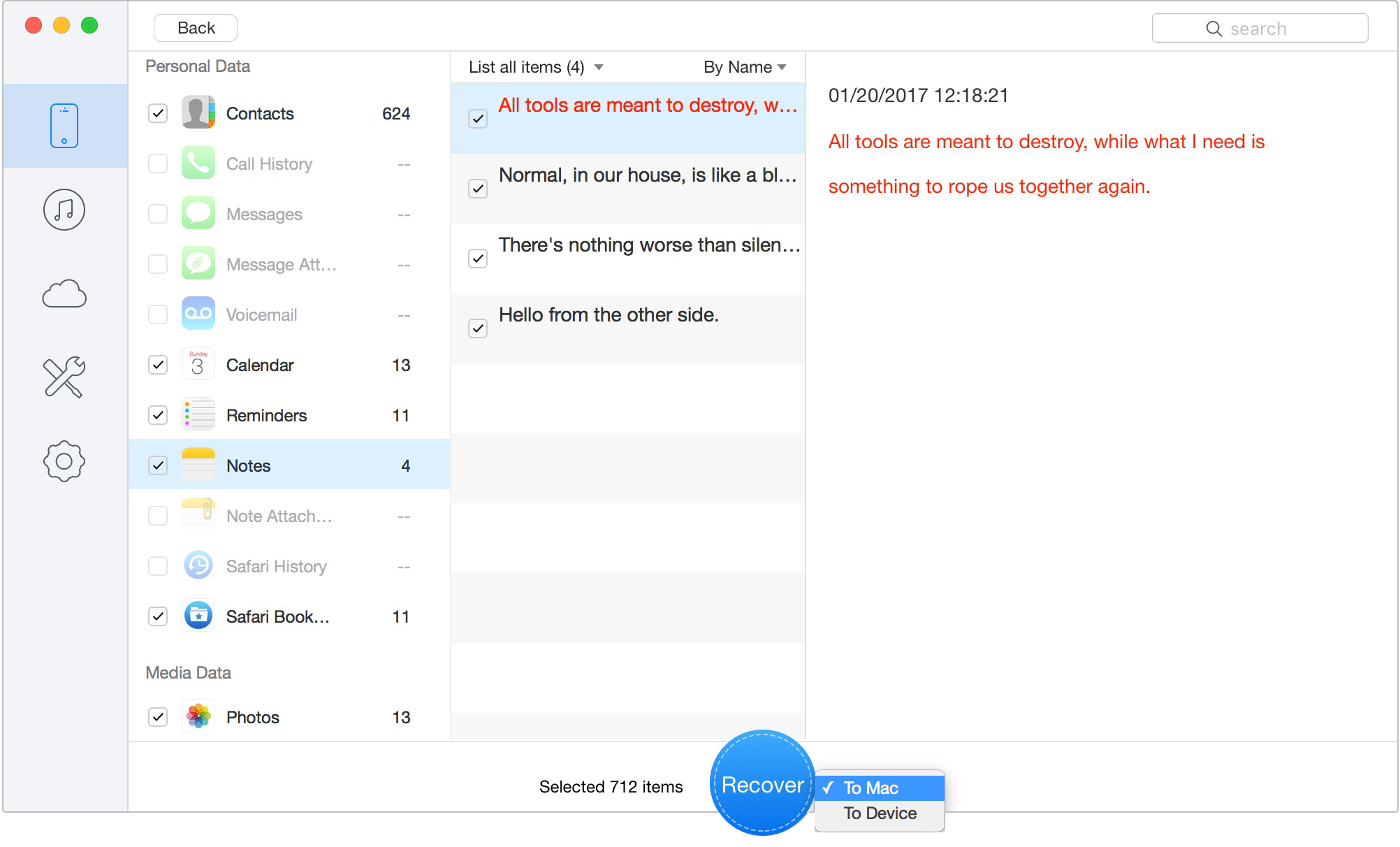The image size is (1400, 847).
Task: Uncheck the Safari Bookmarks checkbox
Action: [158, 616]
